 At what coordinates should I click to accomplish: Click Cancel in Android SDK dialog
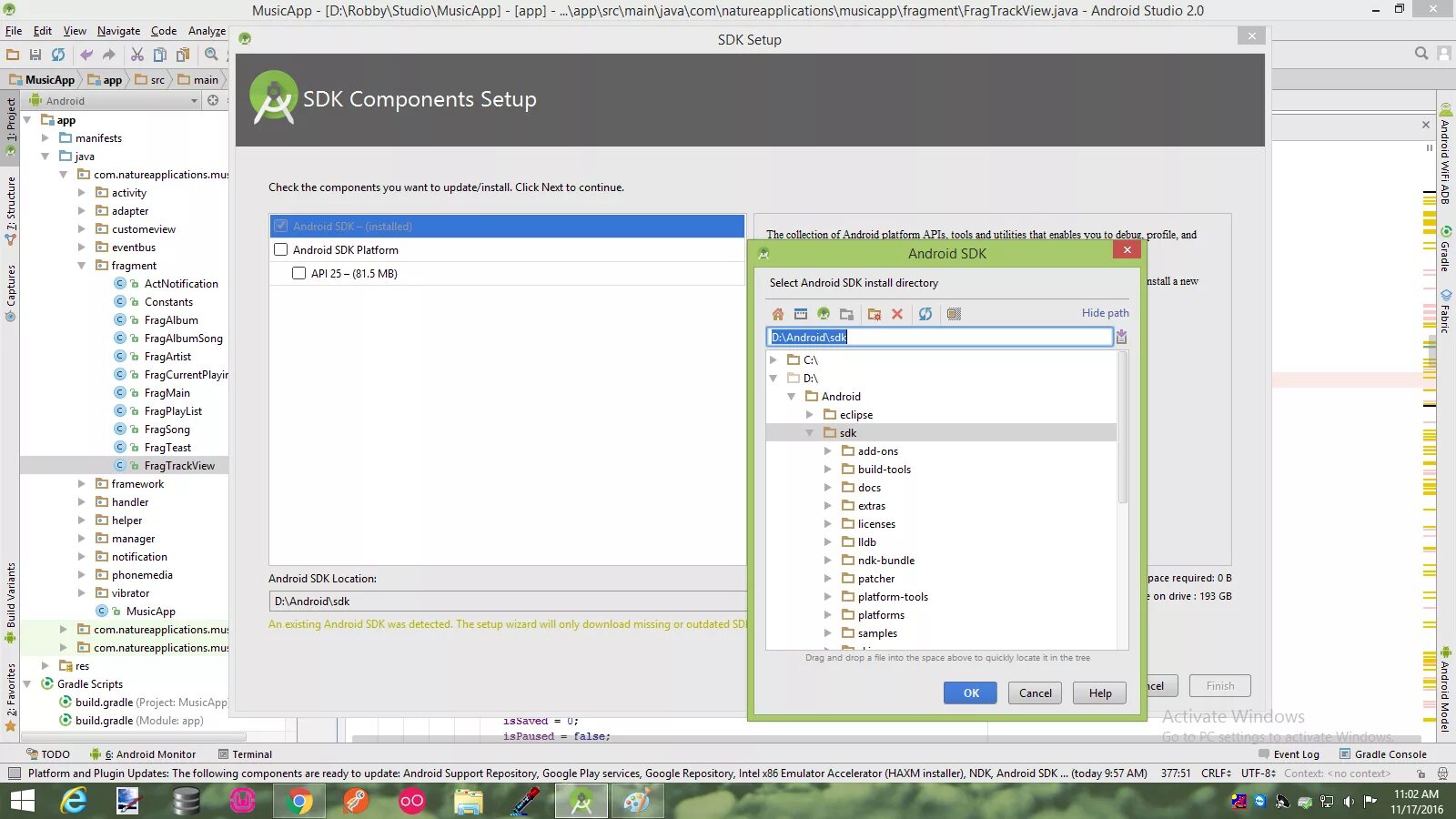1036,693
